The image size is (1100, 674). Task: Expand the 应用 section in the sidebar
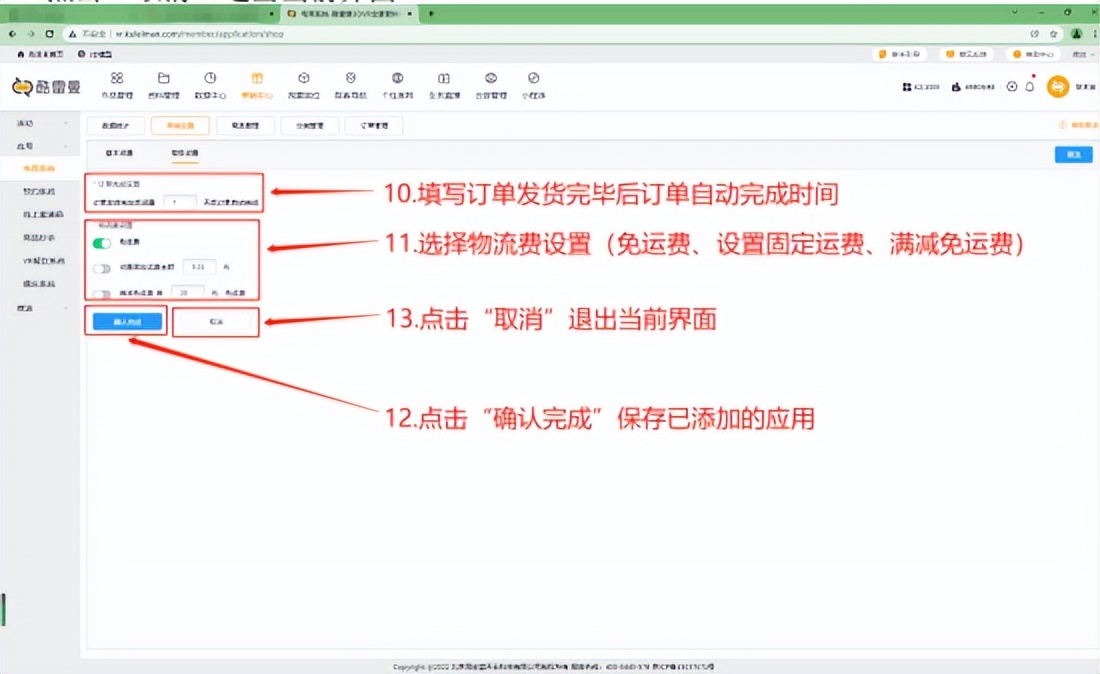24,145
